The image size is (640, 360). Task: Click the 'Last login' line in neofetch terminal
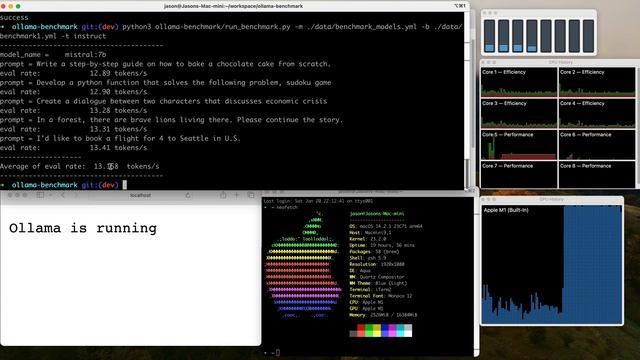(x=318, y=201)
